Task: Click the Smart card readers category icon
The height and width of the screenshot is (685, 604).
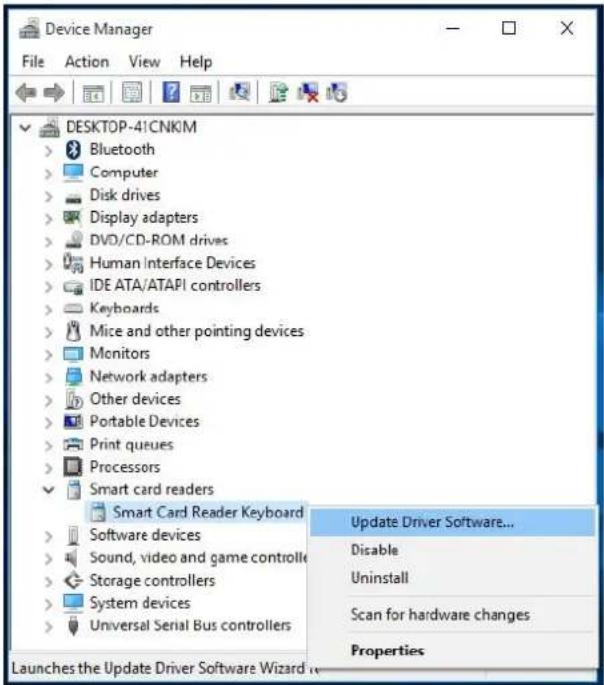Action: pos(74,490)
